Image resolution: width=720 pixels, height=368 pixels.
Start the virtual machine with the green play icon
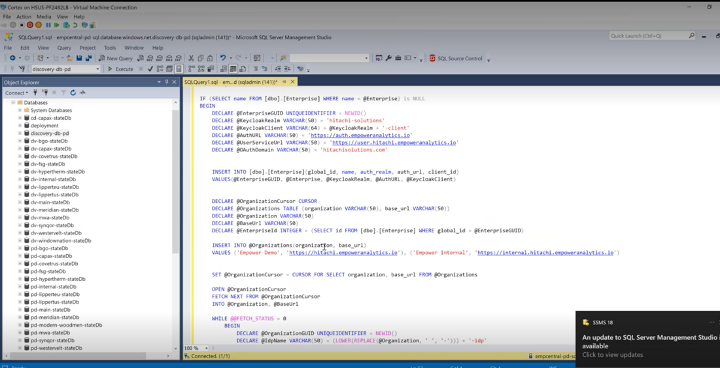(56, 25)
